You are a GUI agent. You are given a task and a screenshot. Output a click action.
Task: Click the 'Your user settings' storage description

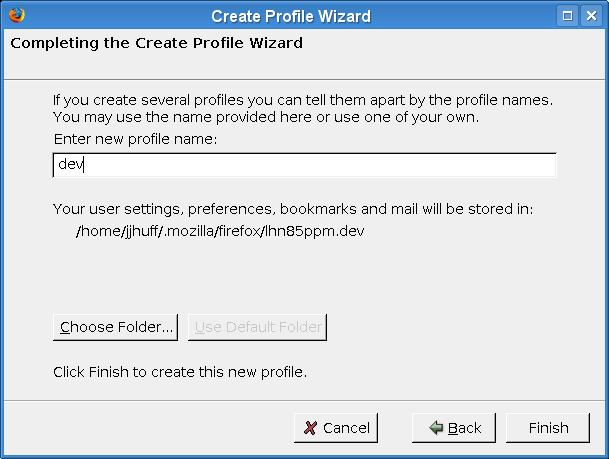pyautogui.click(x=293, y=209)
